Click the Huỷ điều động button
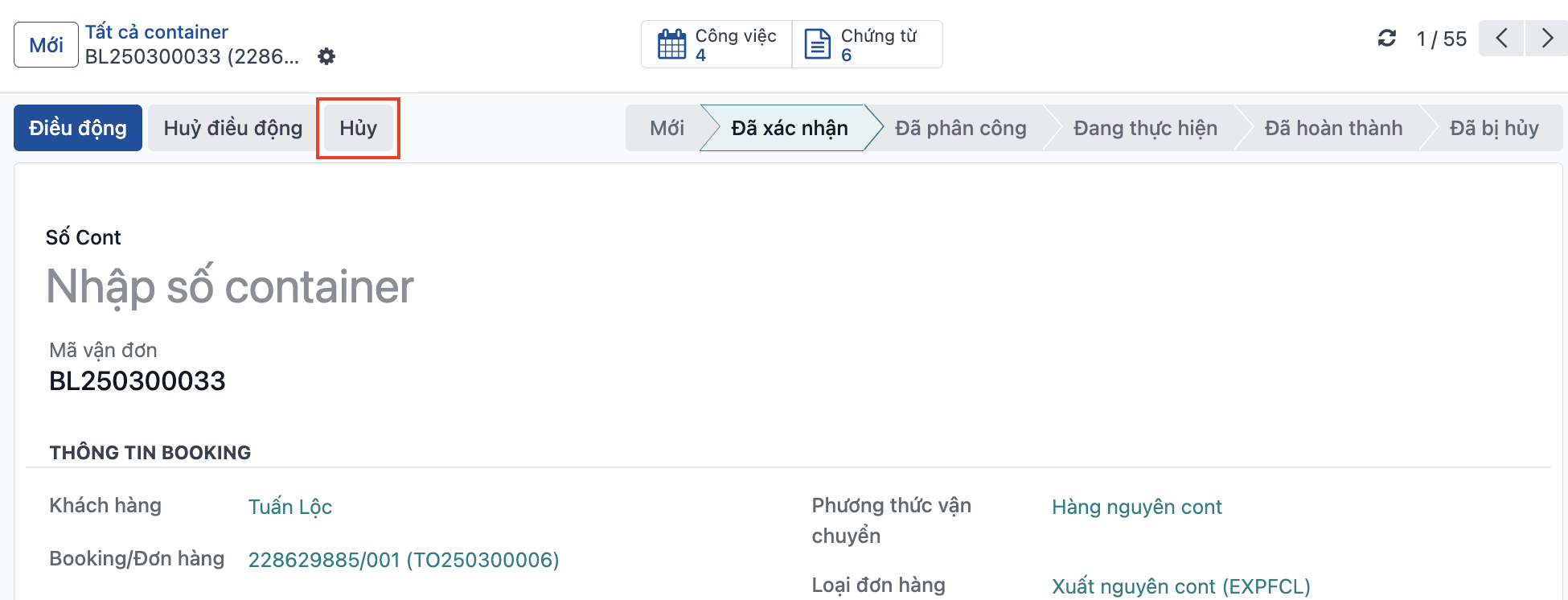Image resolution: width=1568 pixels, height=600 pixels. [233, 128]
